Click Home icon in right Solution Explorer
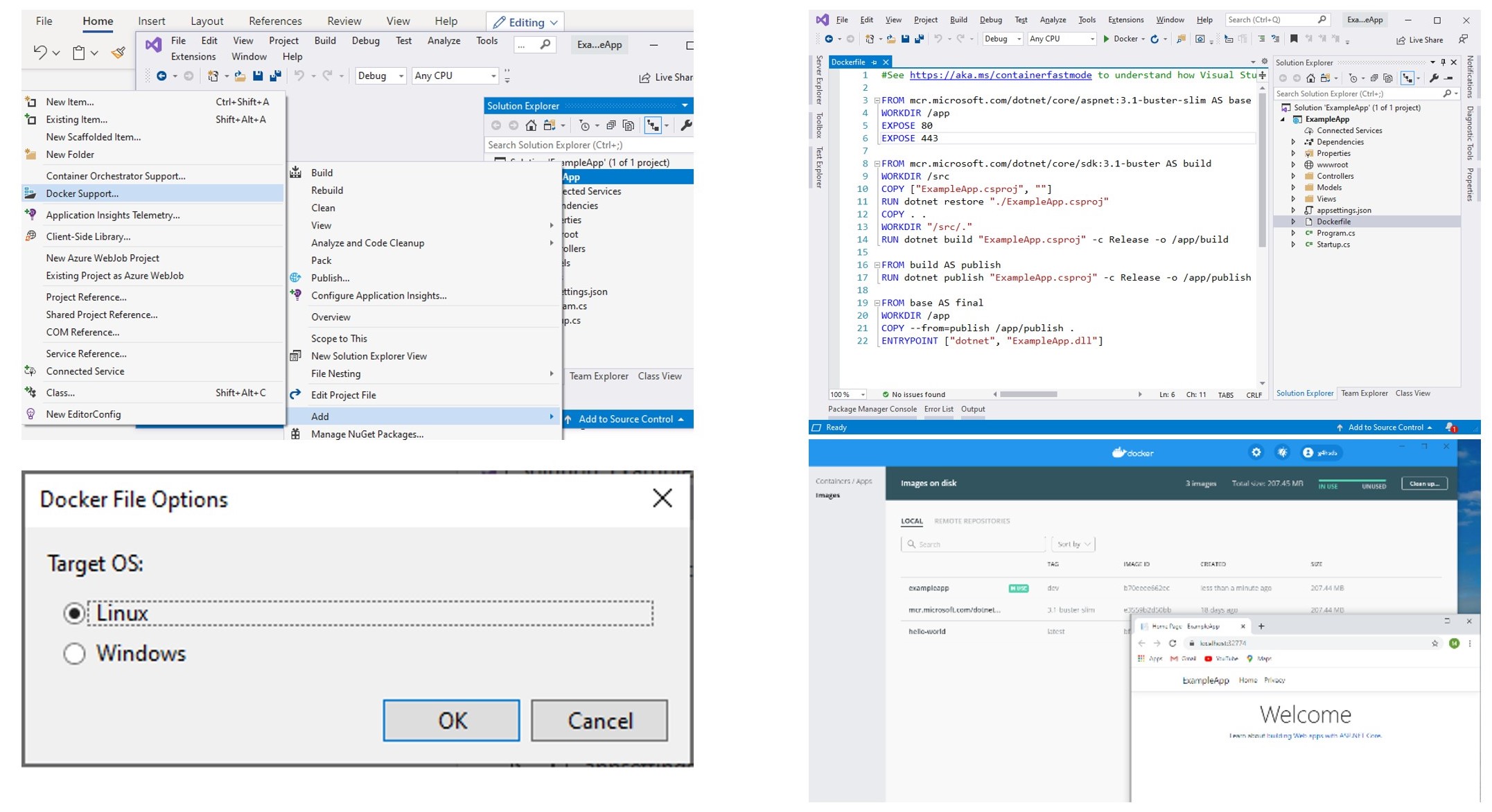This screenshot has height=812, width=1492. (x=1310, y=78)
